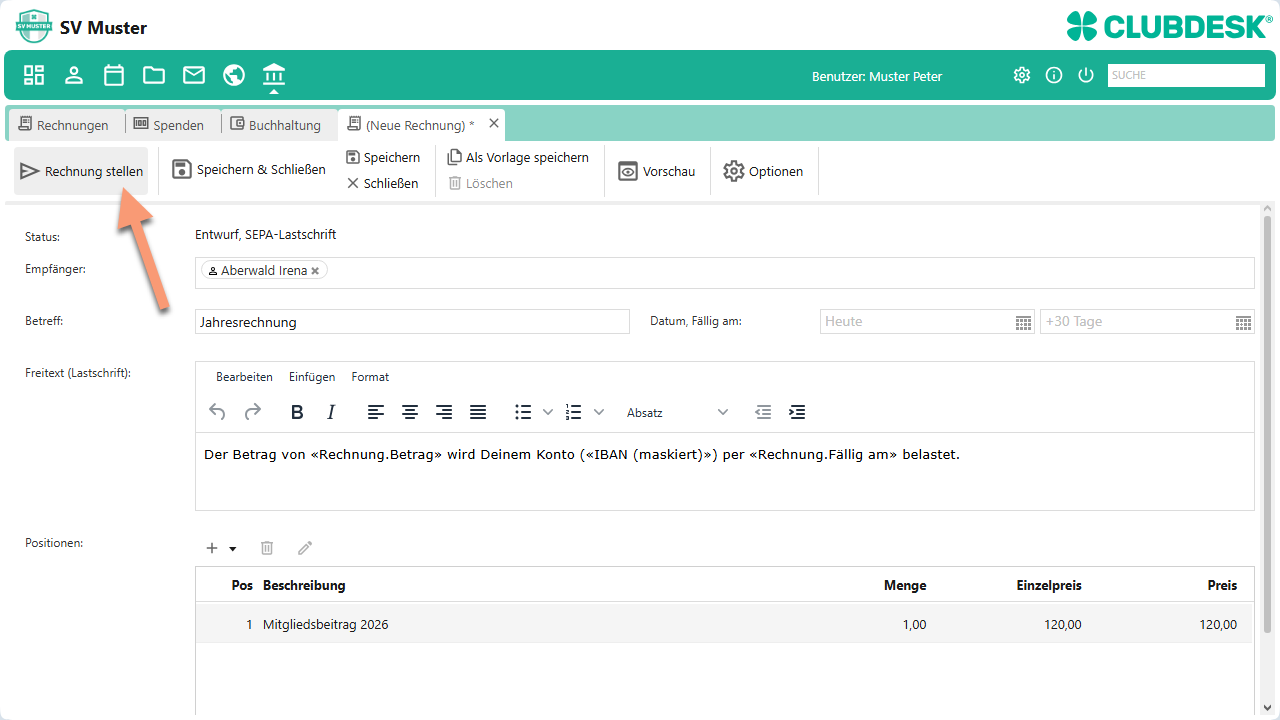
Task: Open the website globe icon
Action: coord(234,75)
